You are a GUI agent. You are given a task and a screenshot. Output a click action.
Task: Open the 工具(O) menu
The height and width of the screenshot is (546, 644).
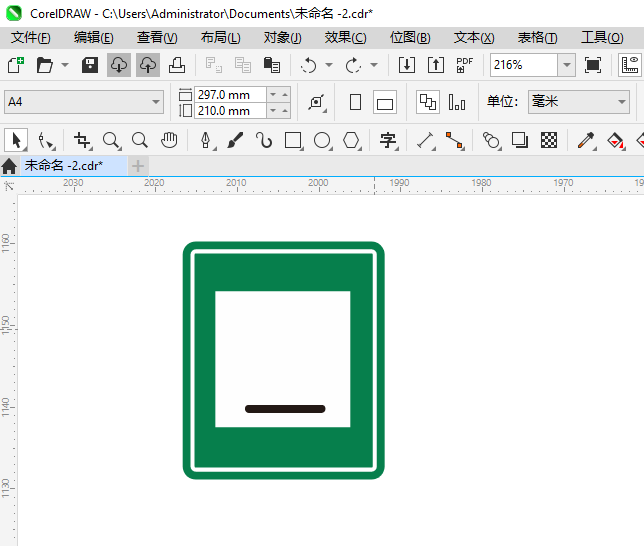pyautogui.click(x=602, y=37)
